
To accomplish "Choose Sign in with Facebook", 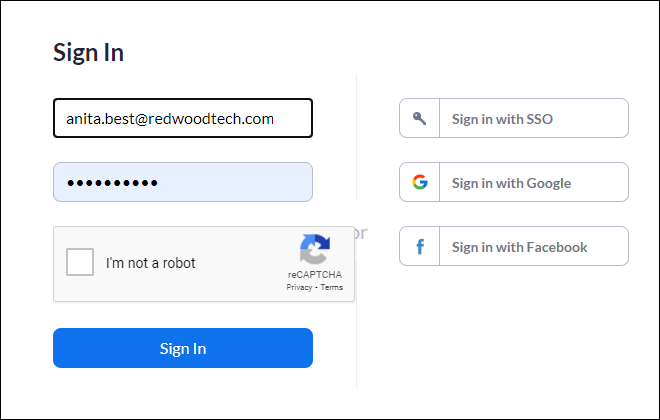I will point(514,246).
